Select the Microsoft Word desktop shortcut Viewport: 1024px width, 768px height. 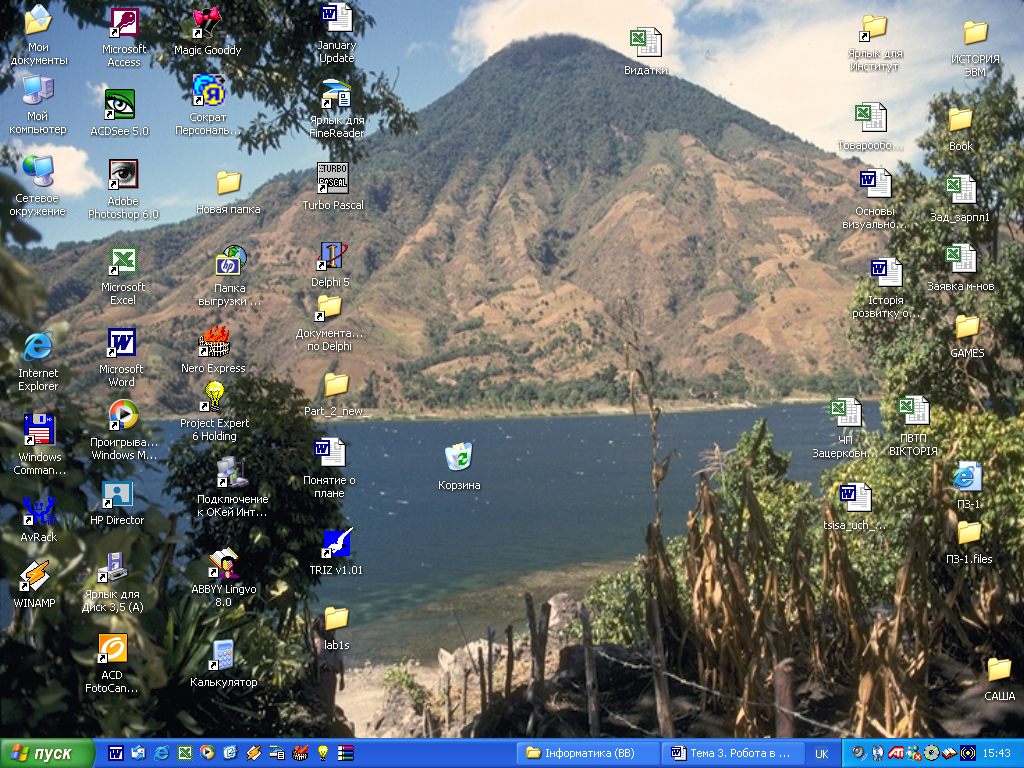click(121, 343)
